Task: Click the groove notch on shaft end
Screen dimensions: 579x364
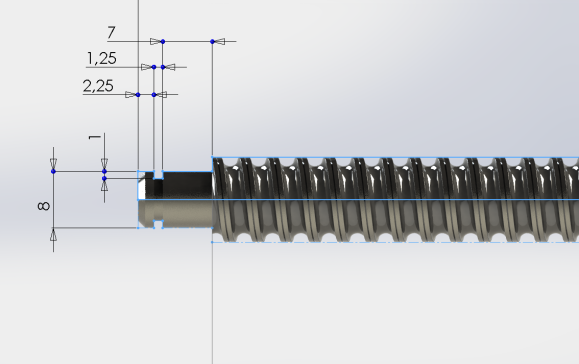Action: (158, 175)
